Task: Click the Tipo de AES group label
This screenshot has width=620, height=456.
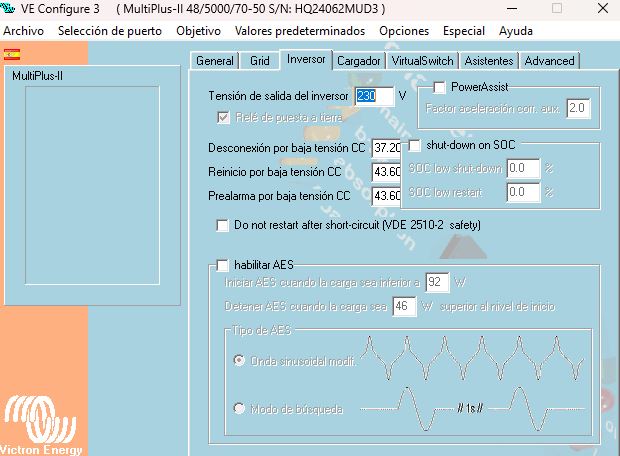Action: 262,330
